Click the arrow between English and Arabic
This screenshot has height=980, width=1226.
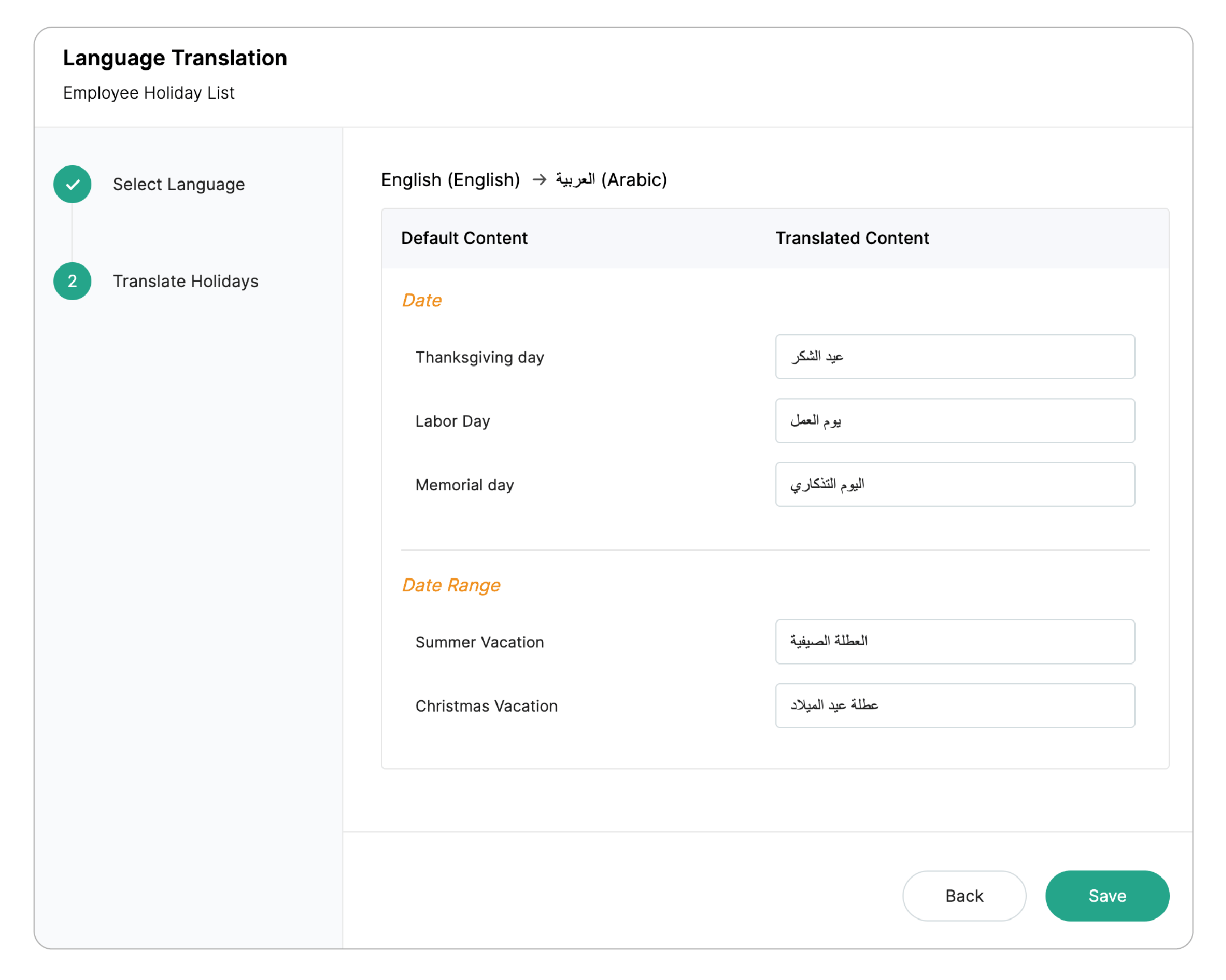[539, 180]
